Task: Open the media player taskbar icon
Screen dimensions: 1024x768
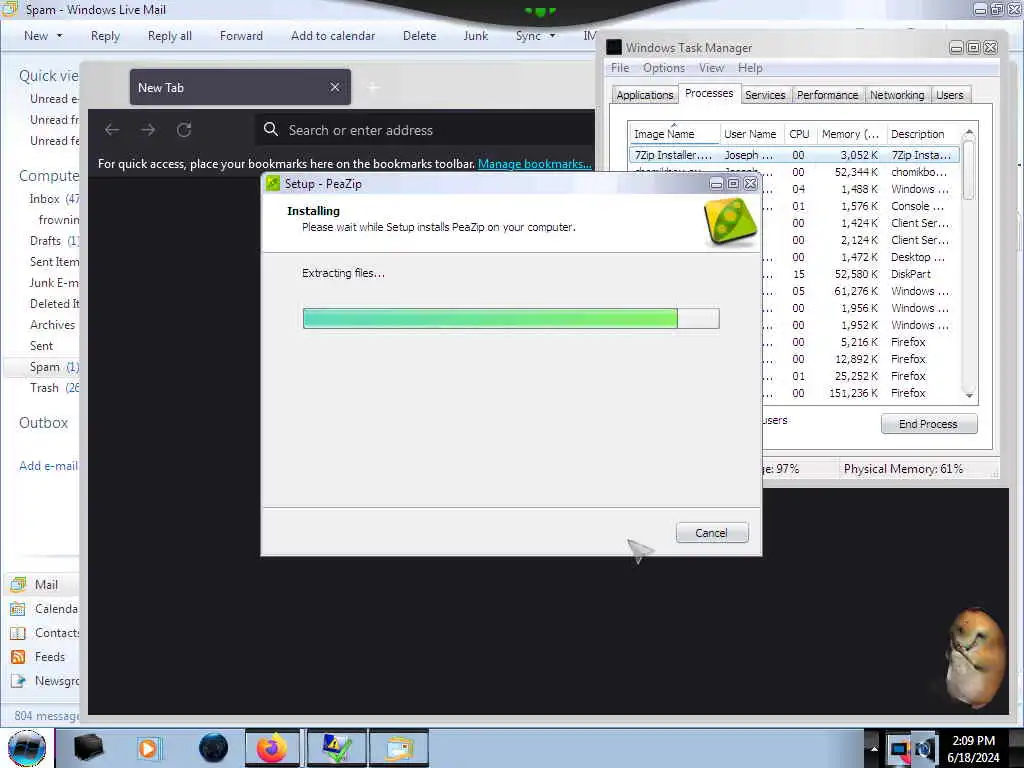Action: (149, 748)
